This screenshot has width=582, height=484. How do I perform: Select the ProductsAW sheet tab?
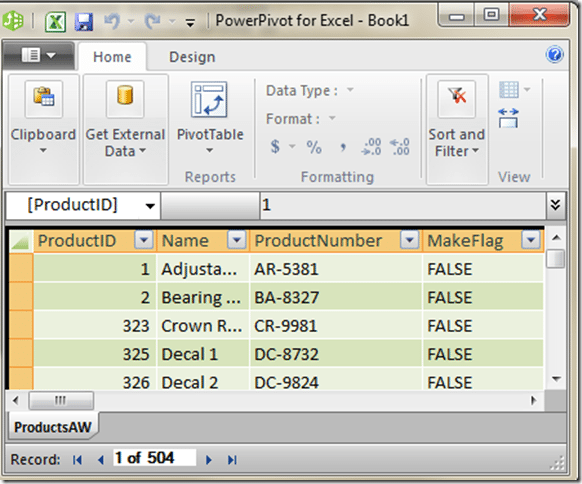pos(53,427)
